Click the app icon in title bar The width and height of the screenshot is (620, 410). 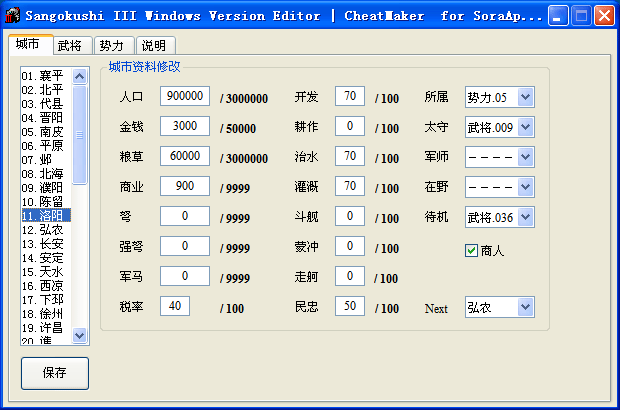pos(13,16)
